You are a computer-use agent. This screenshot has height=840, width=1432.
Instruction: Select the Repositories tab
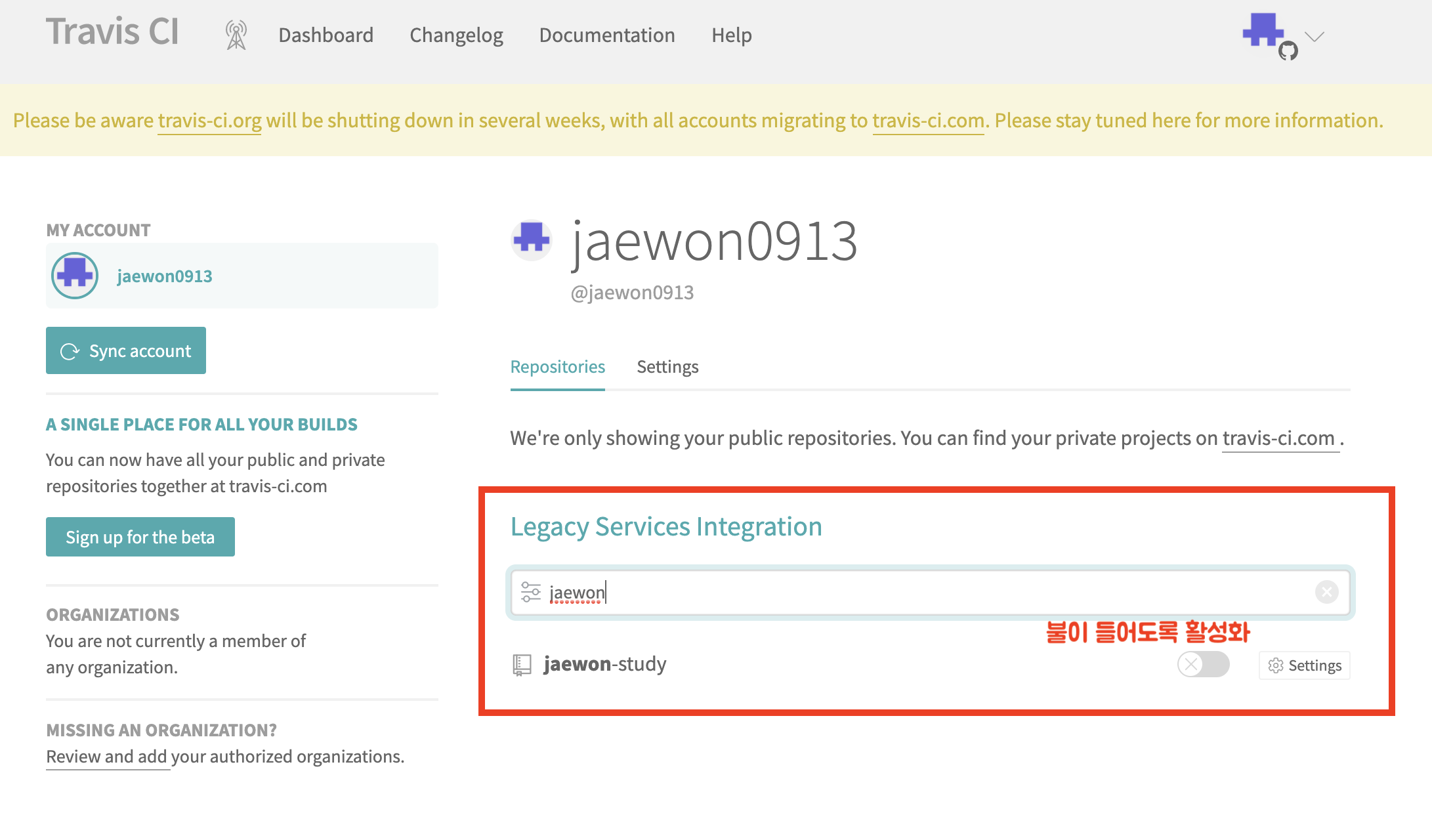click(x=557, y=366)
